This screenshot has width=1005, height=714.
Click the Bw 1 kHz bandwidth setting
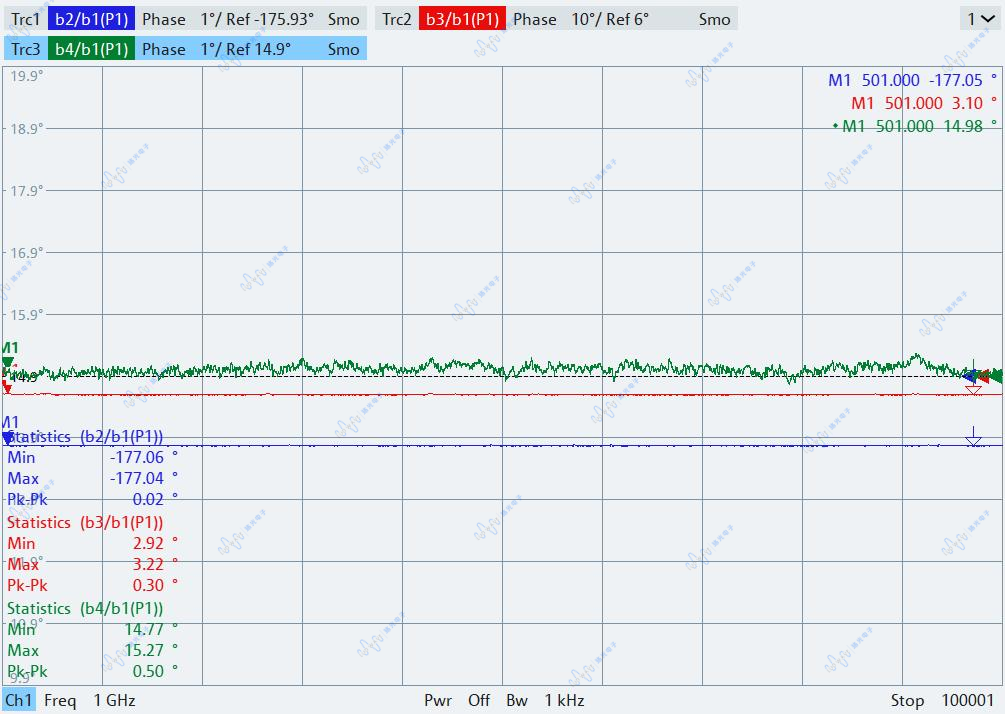point(545,700)
